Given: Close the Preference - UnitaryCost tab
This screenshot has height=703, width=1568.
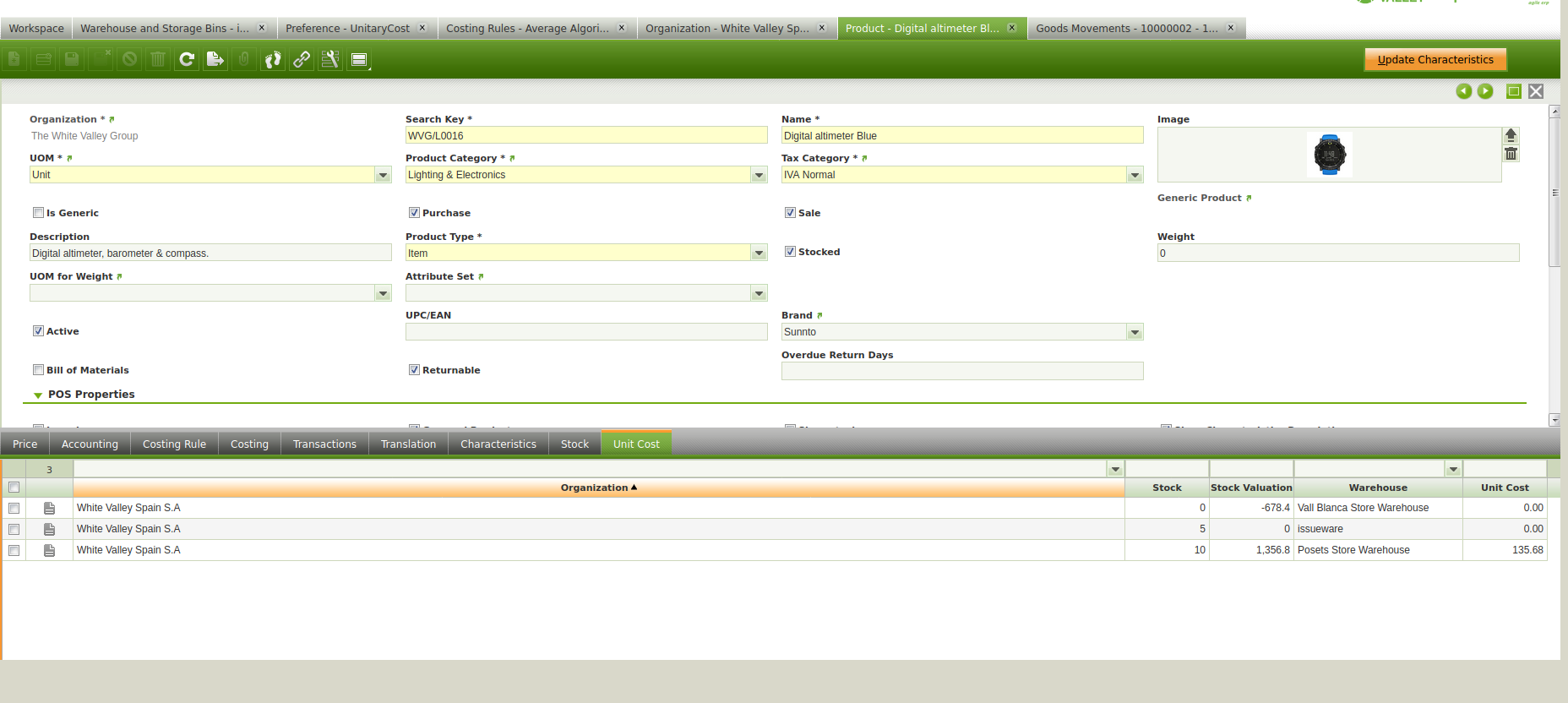Looking at the screenshot, I should tap(422, 28).
